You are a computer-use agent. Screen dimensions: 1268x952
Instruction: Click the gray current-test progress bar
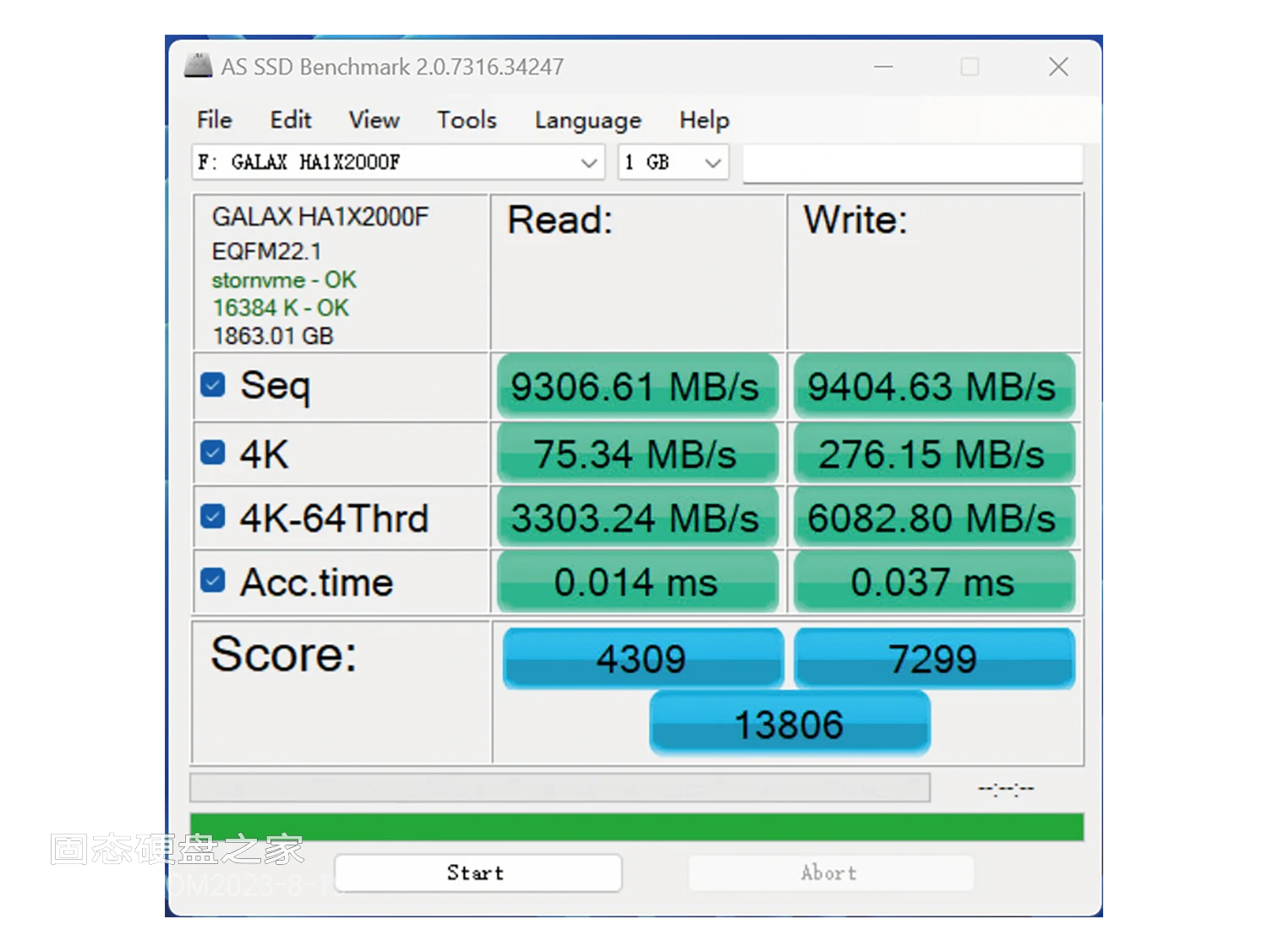pos(560,787)
